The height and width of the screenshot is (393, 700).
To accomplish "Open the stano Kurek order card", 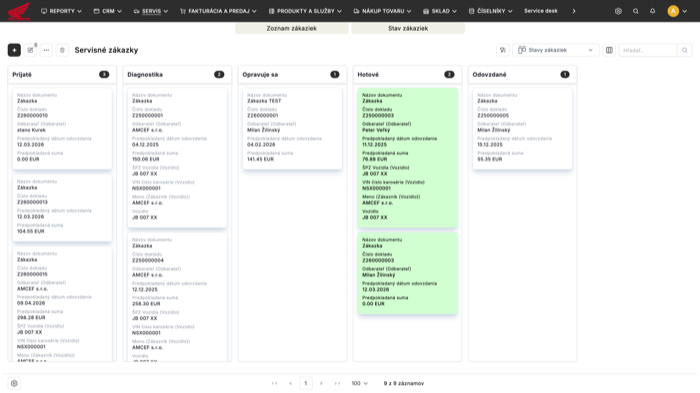I will 62,129.
